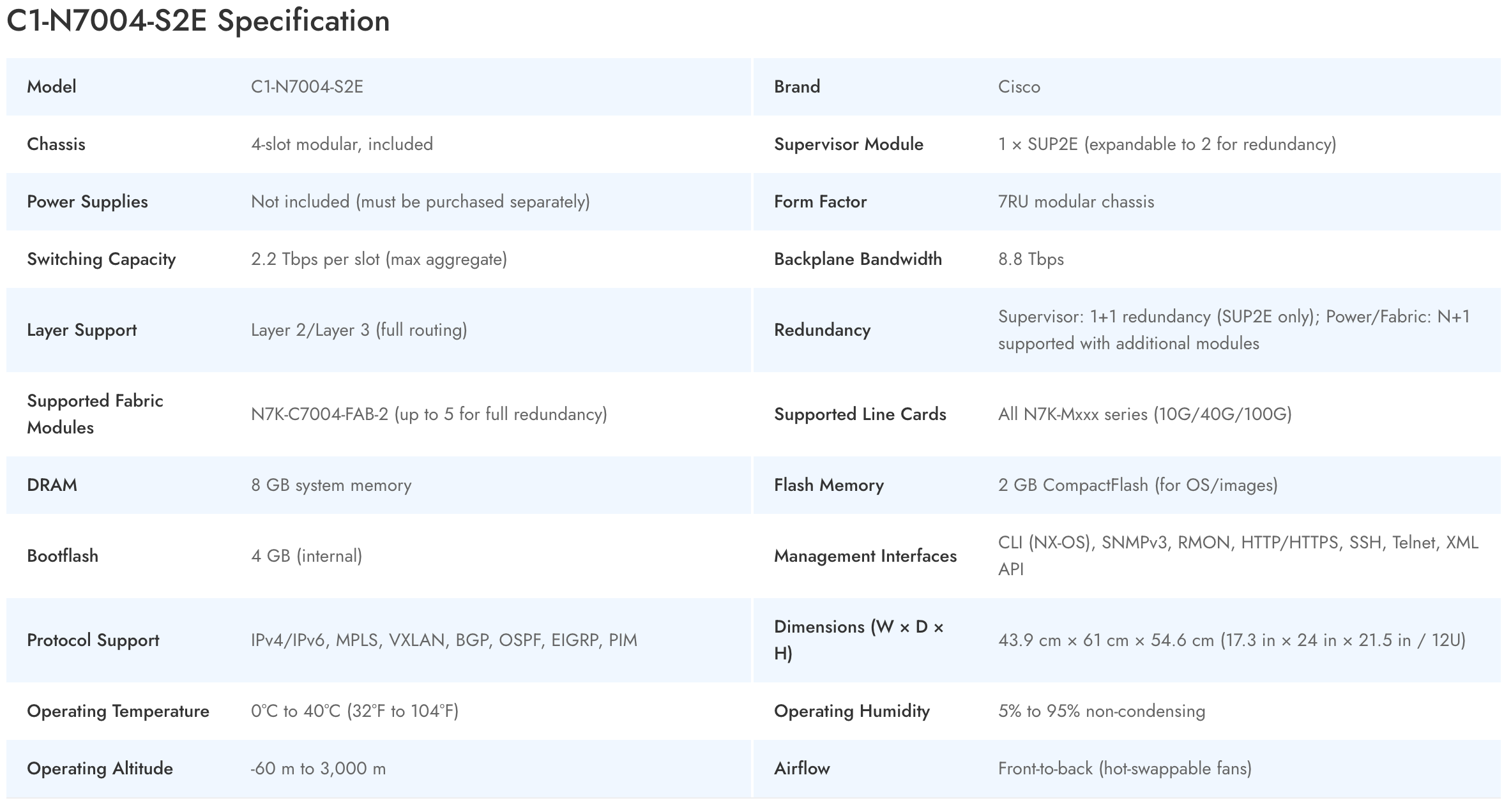Screen dimensions: 1511x812
Task: Select the Management Interfaces list text
Action: coord(1237,555)
